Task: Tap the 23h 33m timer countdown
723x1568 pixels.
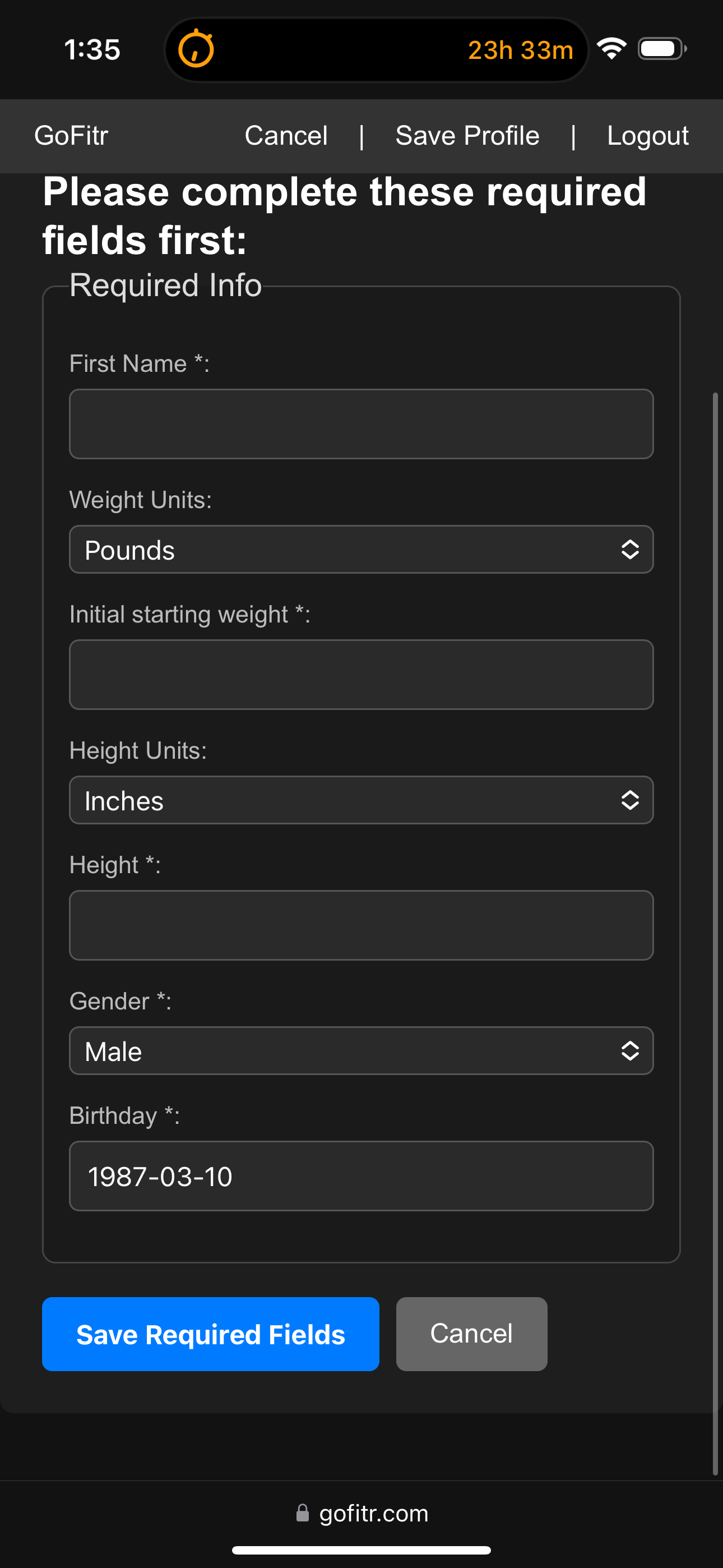Action: tap(520, 49)
